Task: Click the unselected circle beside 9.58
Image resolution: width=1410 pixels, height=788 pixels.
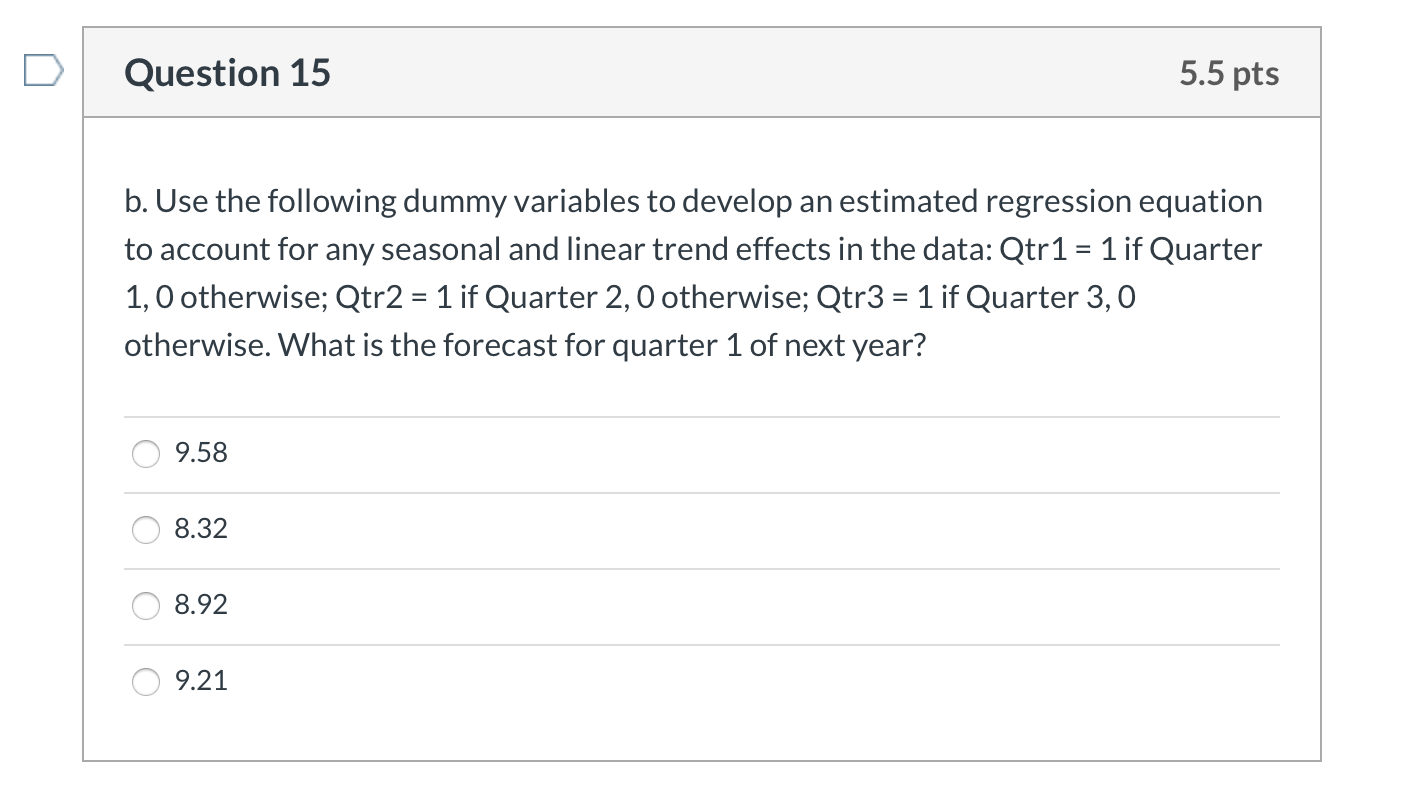Action: click(x=145, y=453)
